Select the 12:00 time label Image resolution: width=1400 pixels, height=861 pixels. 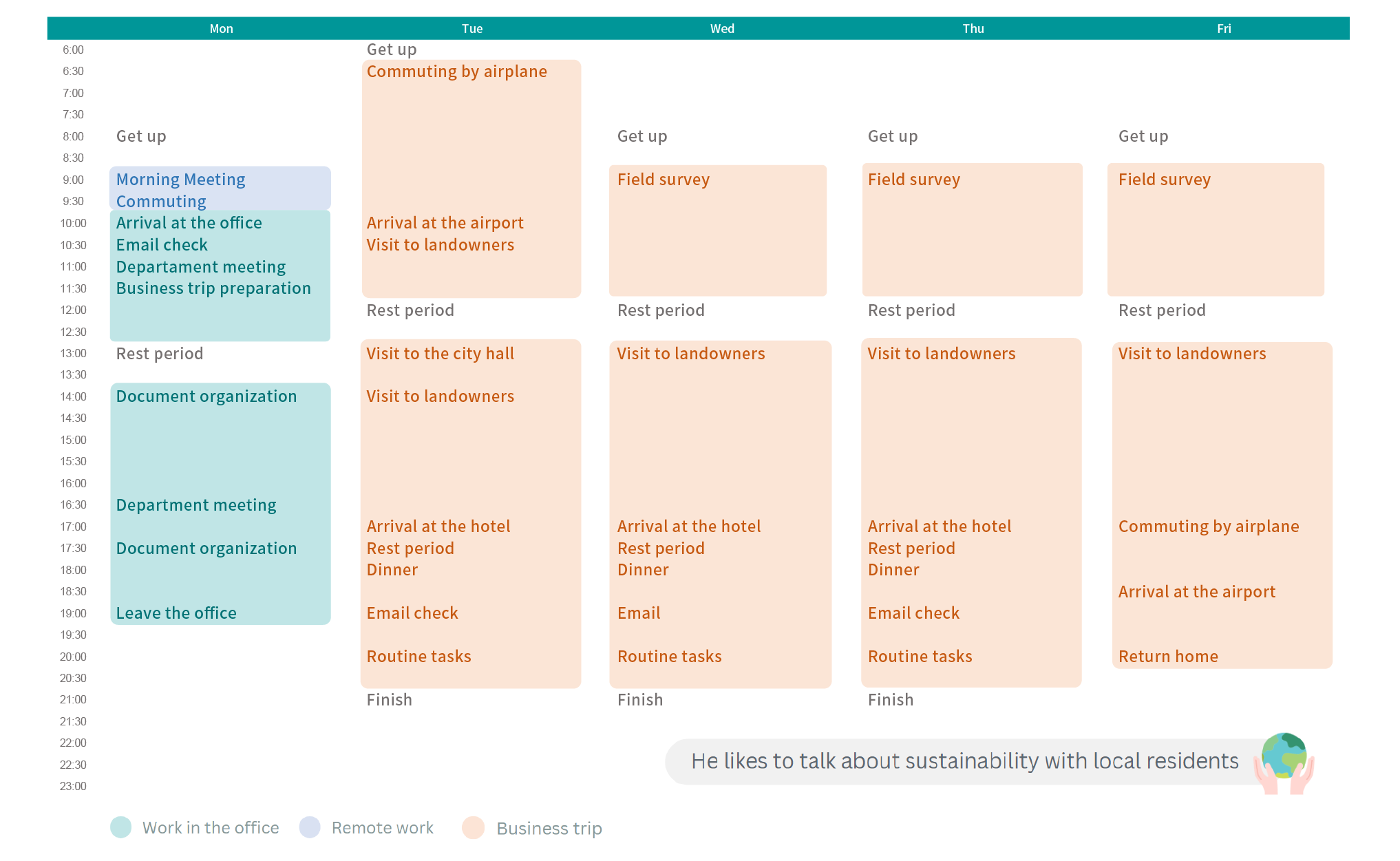[x=73, y=310]
